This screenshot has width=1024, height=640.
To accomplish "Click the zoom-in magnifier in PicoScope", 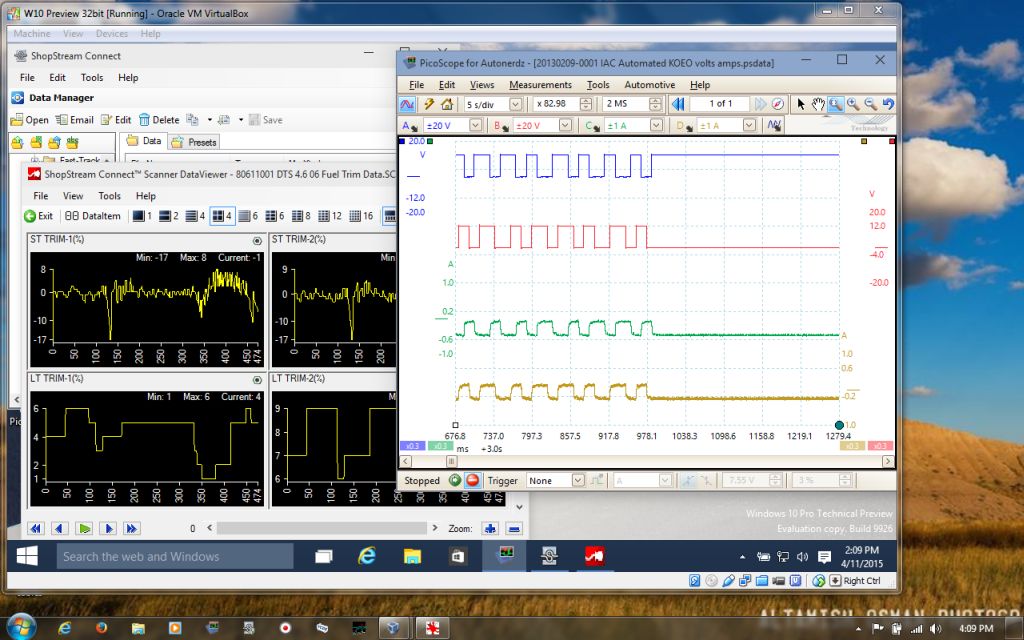I will coord(853,104).
